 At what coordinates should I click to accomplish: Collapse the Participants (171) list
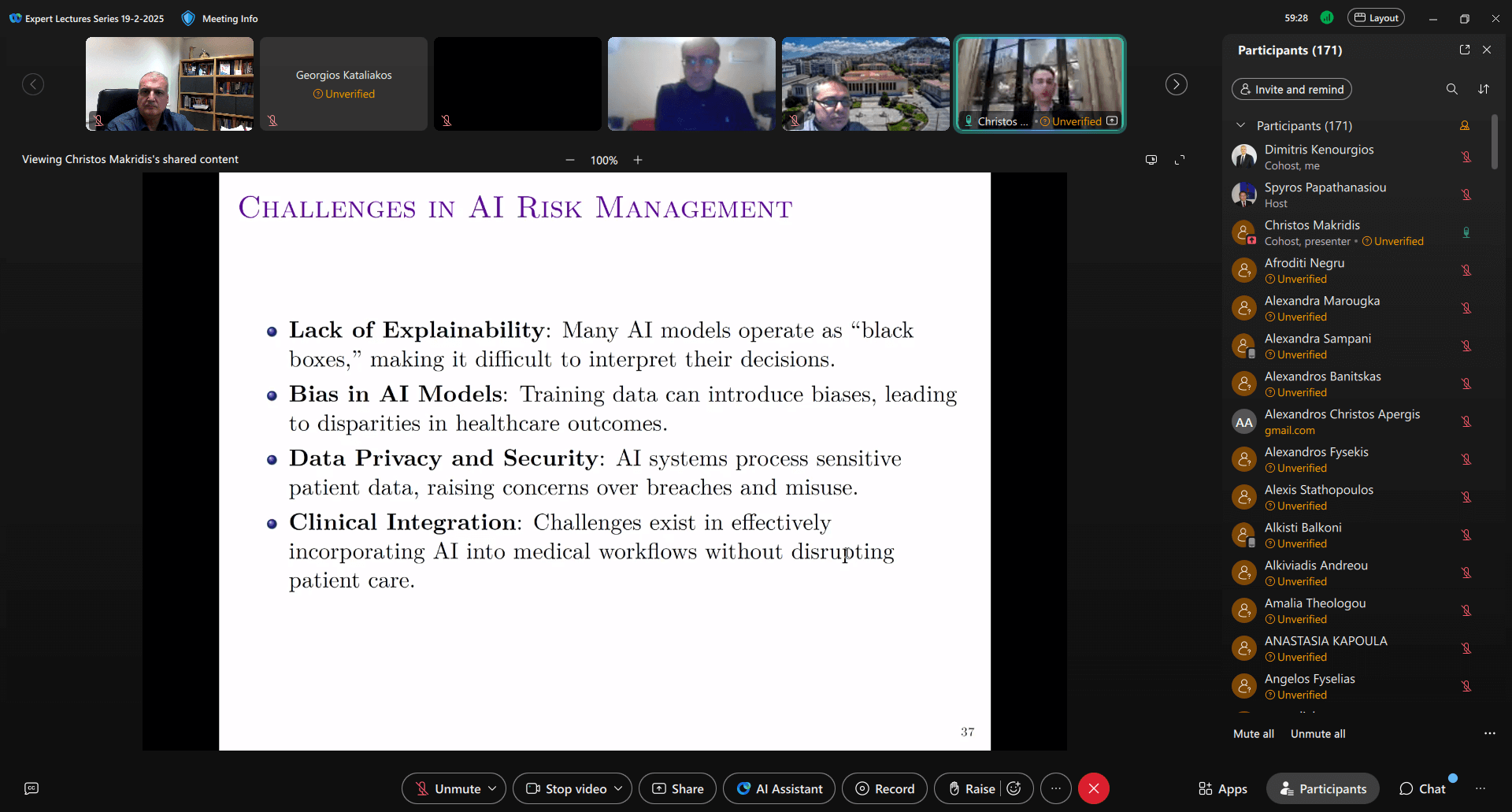click(1241, 125)
